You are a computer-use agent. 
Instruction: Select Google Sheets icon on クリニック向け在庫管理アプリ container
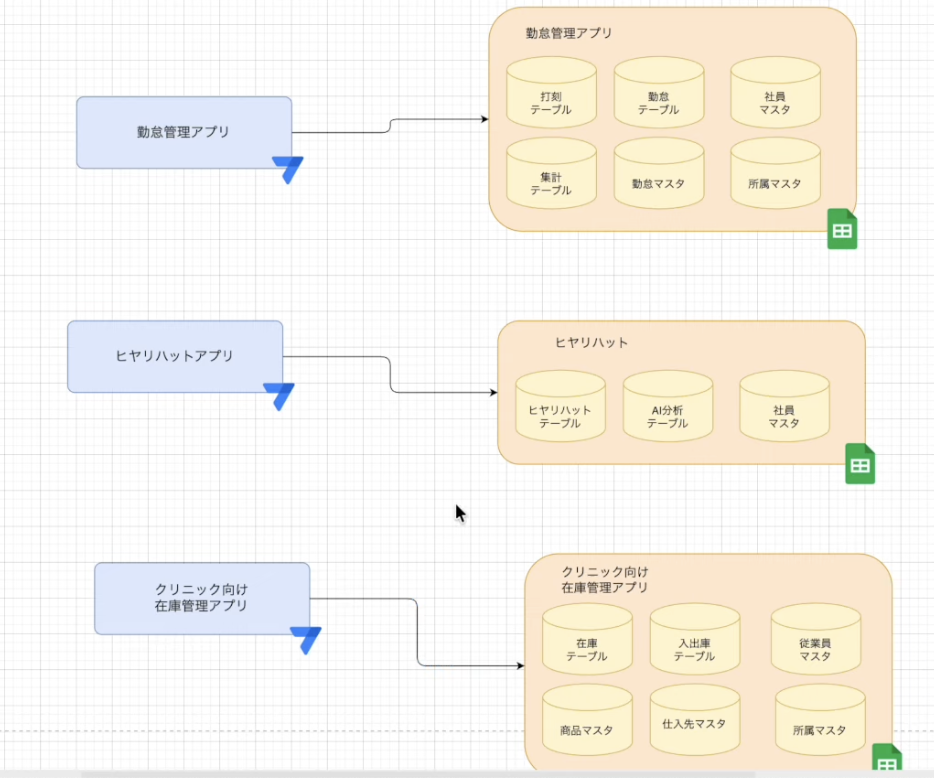886,760
